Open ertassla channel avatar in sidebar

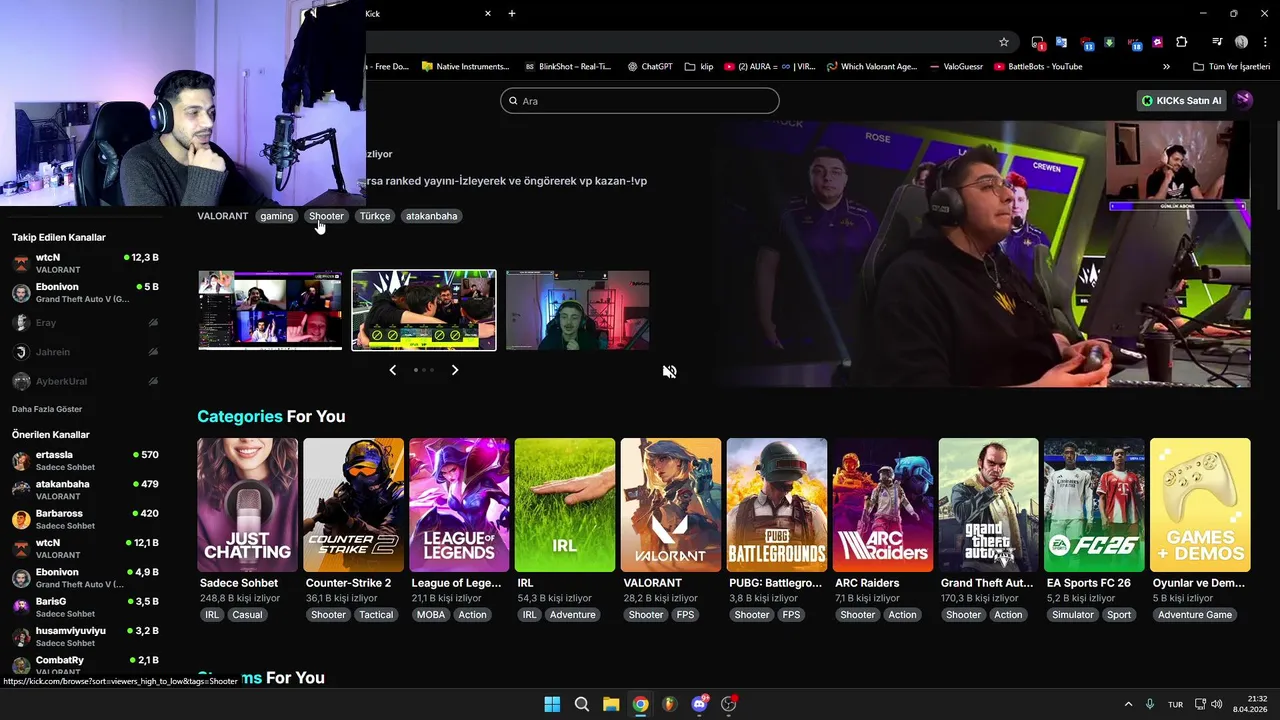tap(21, 460)
